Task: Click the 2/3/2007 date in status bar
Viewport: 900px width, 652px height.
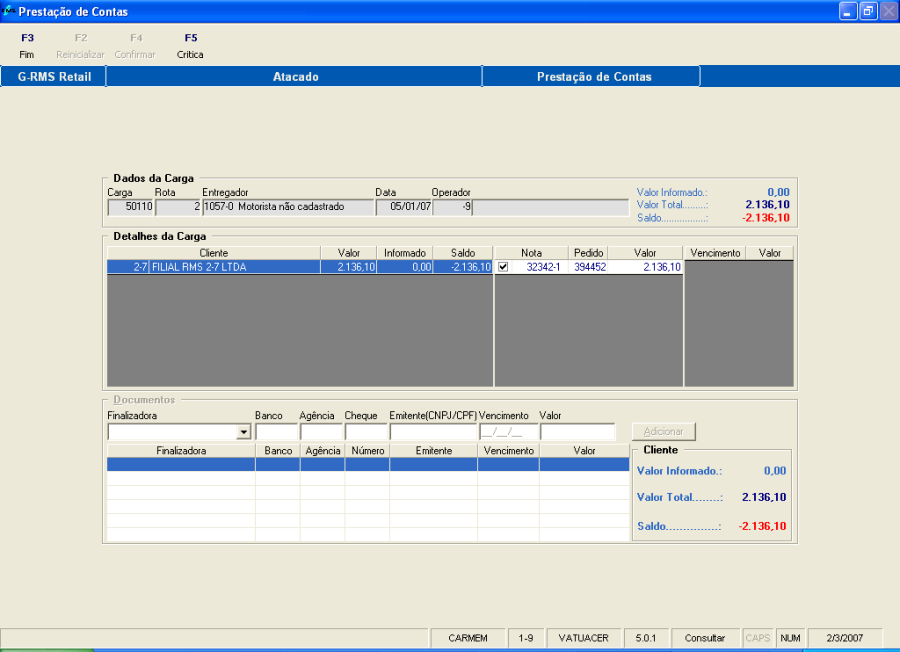Action: tap(844, 638)
